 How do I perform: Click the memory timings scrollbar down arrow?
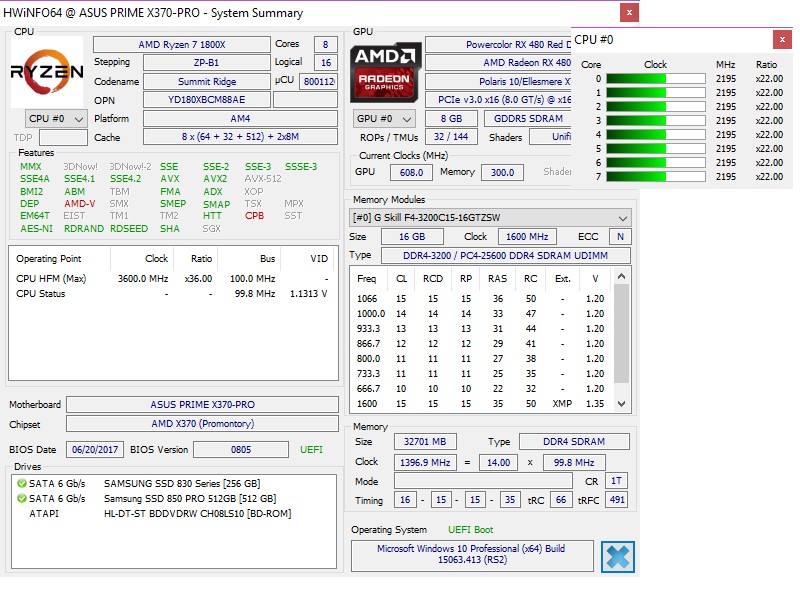621,404
